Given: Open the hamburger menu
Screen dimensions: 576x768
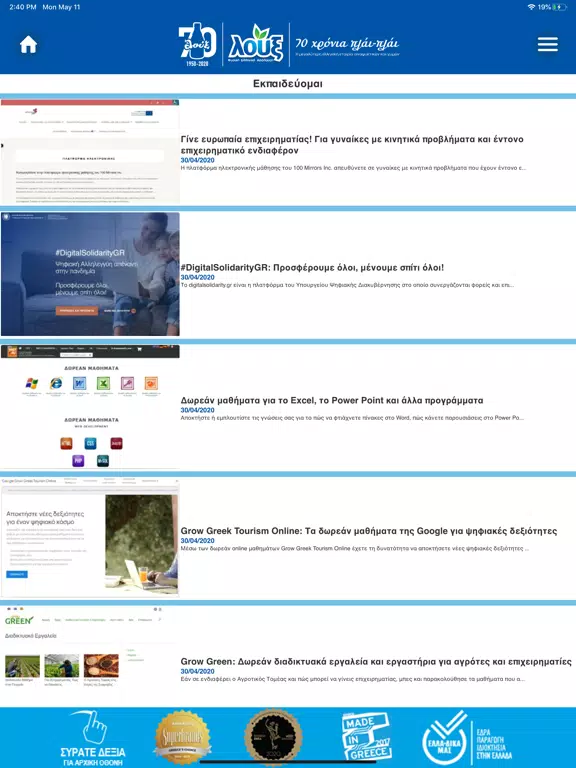Looking at the screenshot, I should [548, 44].
